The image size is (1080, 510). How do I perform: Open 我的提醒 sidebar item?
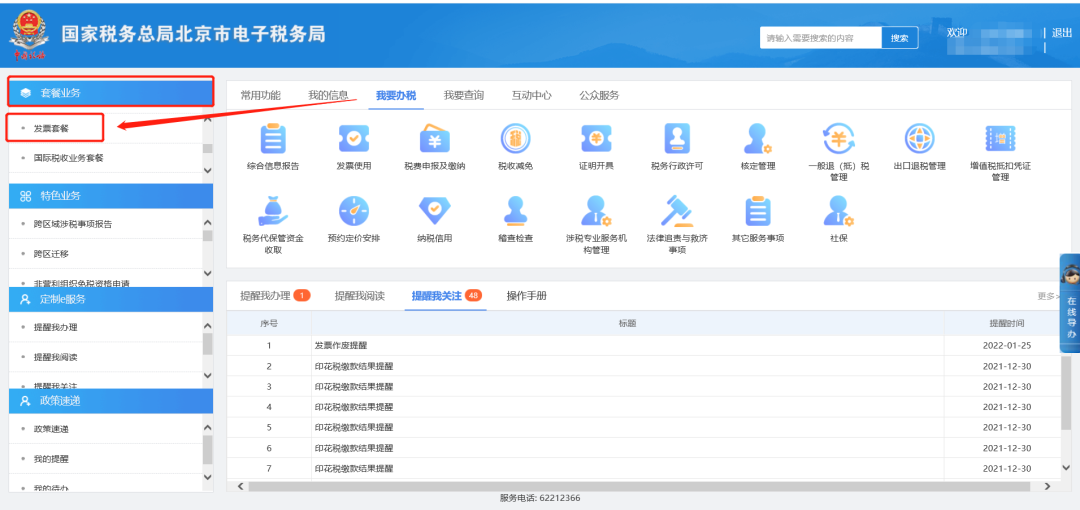[52, 459]
